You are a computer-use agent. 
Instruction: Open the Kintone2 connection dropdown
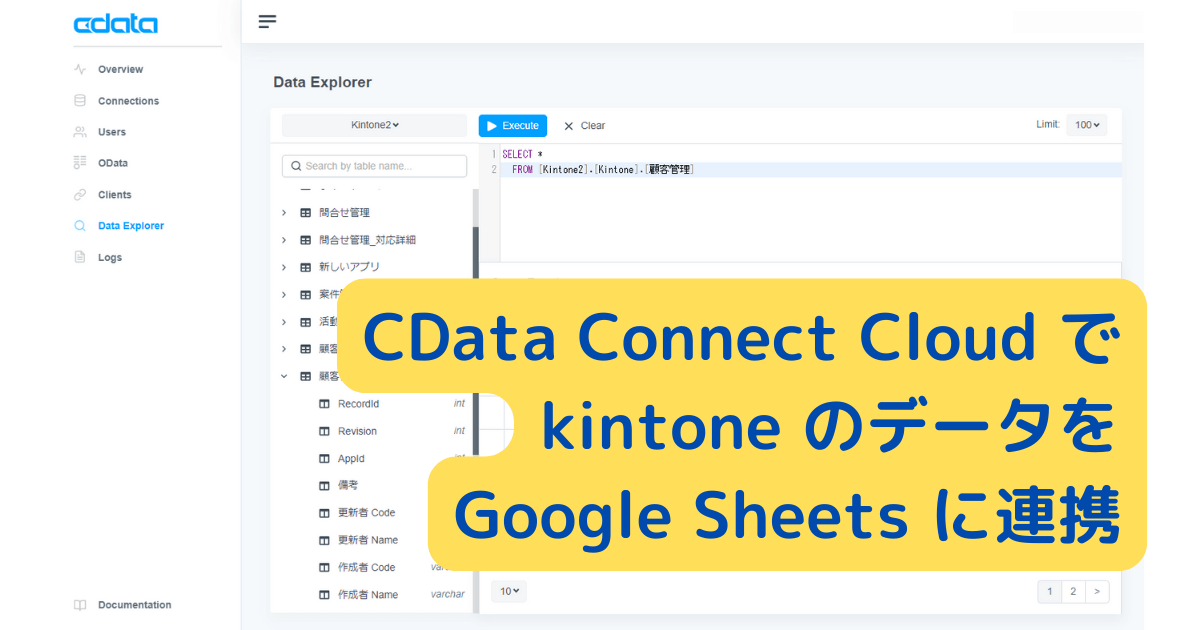tap(374, 125)
